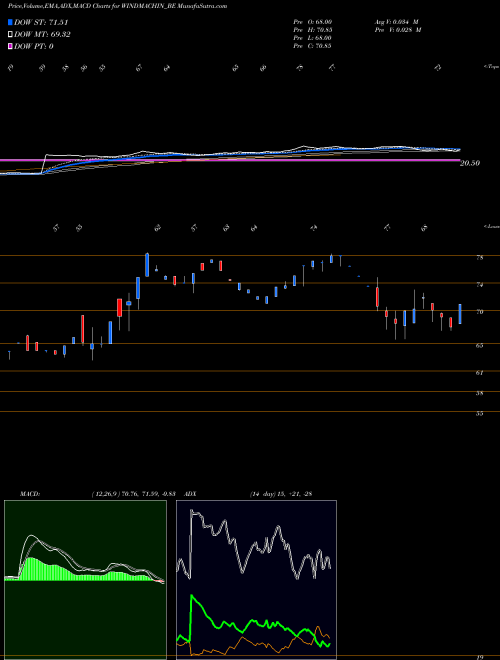
Task: Click the average volume "Avg V: 0.034 M"
Action: [398, 22]
